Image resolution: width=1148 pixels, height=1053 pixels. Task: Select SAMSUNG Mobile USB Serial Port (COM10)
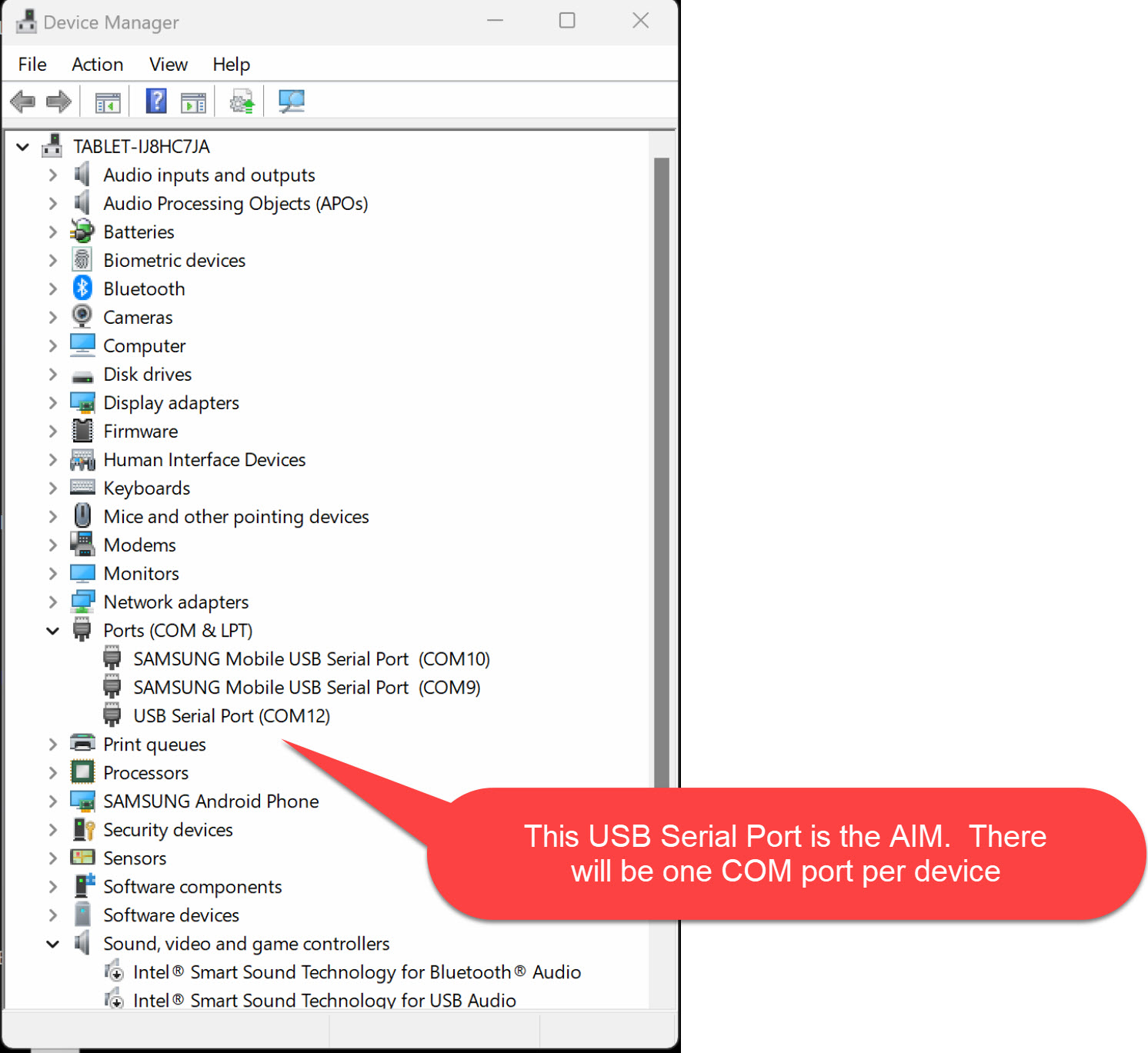point(312,659)
